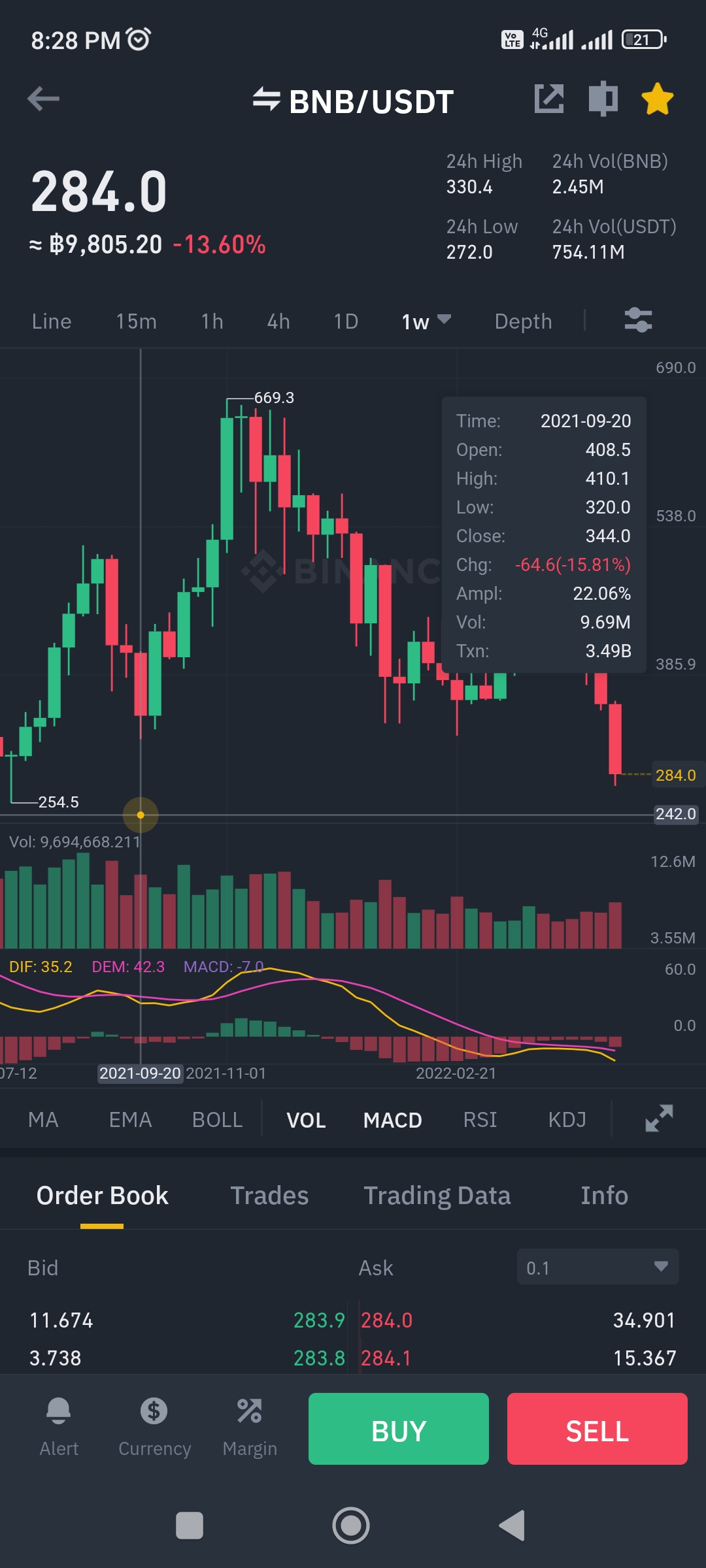This screenshot has height=1568, width=706.
Task: Tap the 11.674 bid quantity
Action: tap(61, 1320)
